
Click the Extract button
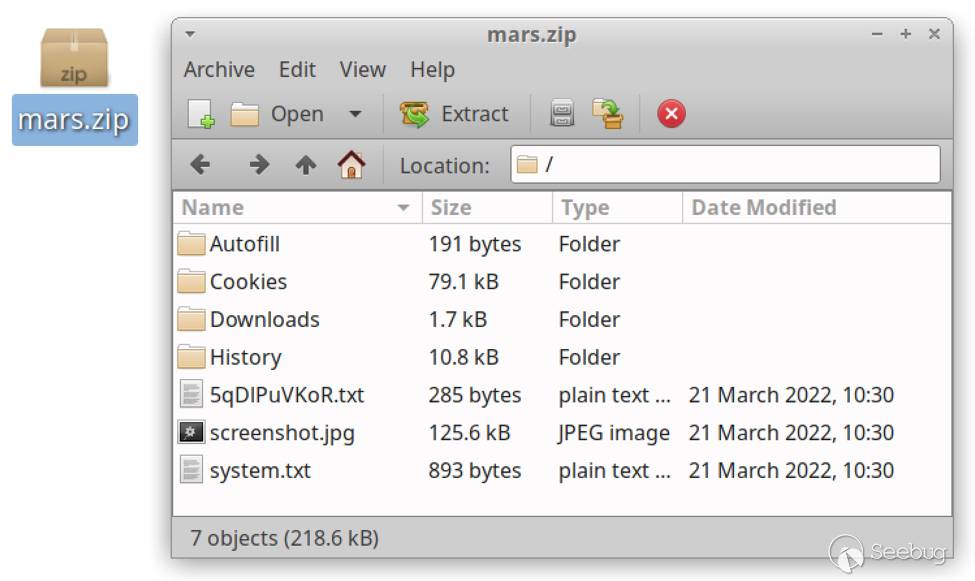click(x=455, y=114)
